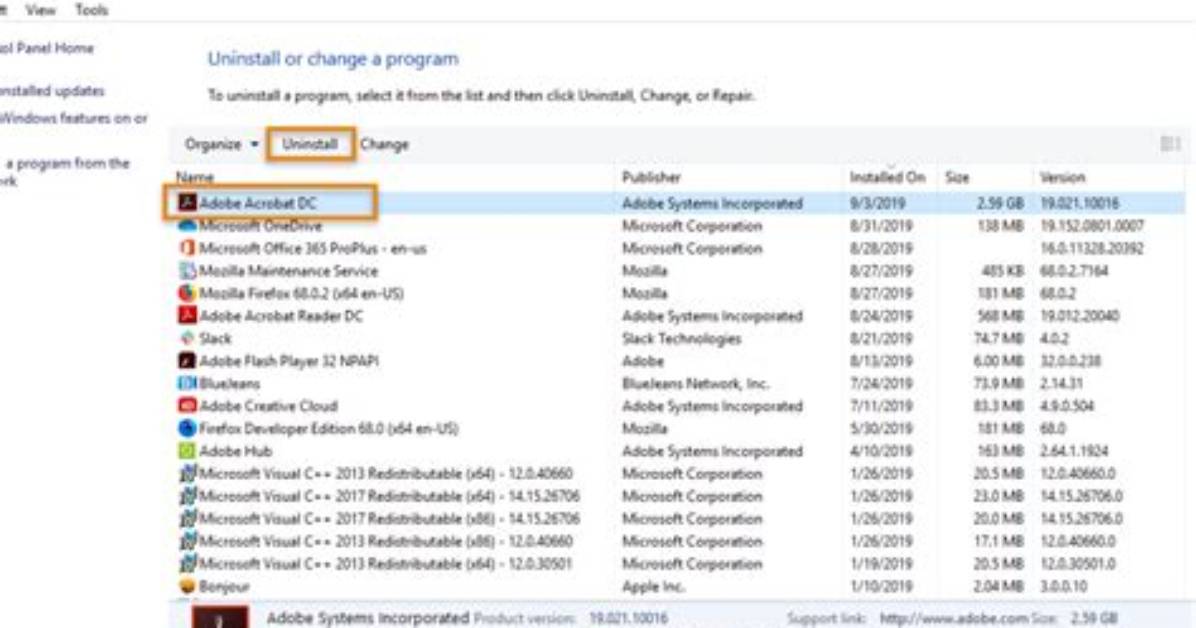Click the 16.0.11328.20392 version cell
Viewport: 1196px width, 628px height.
[1092, 248]
